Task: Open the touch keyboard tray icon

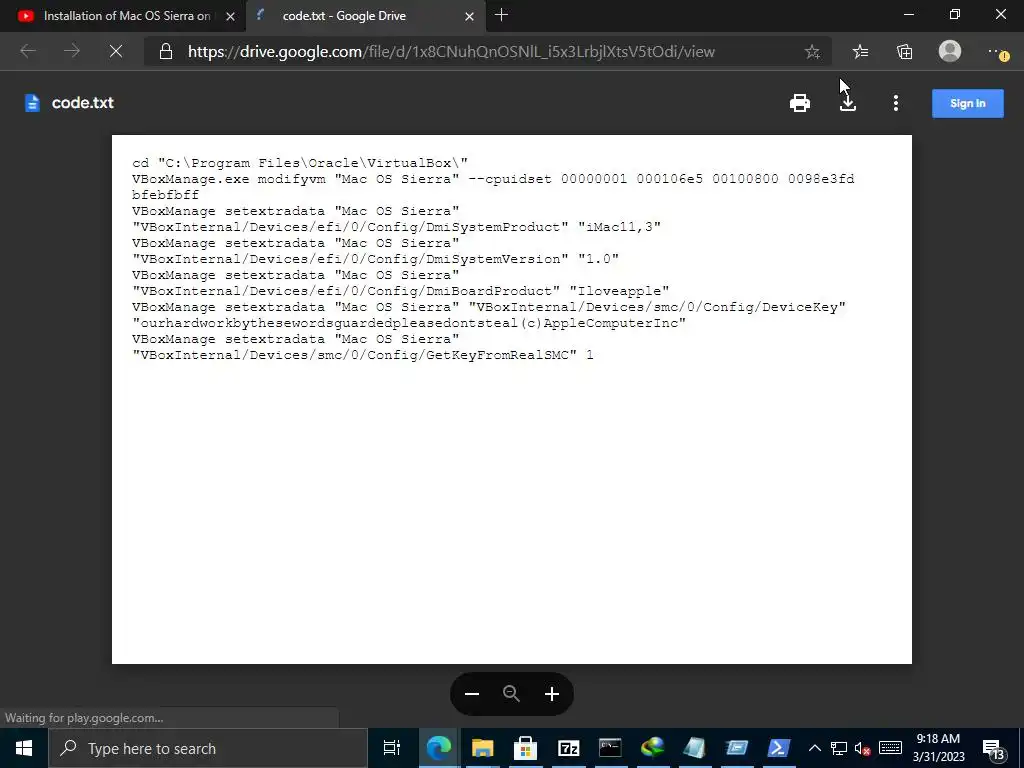Action: (x=890, y=748)
